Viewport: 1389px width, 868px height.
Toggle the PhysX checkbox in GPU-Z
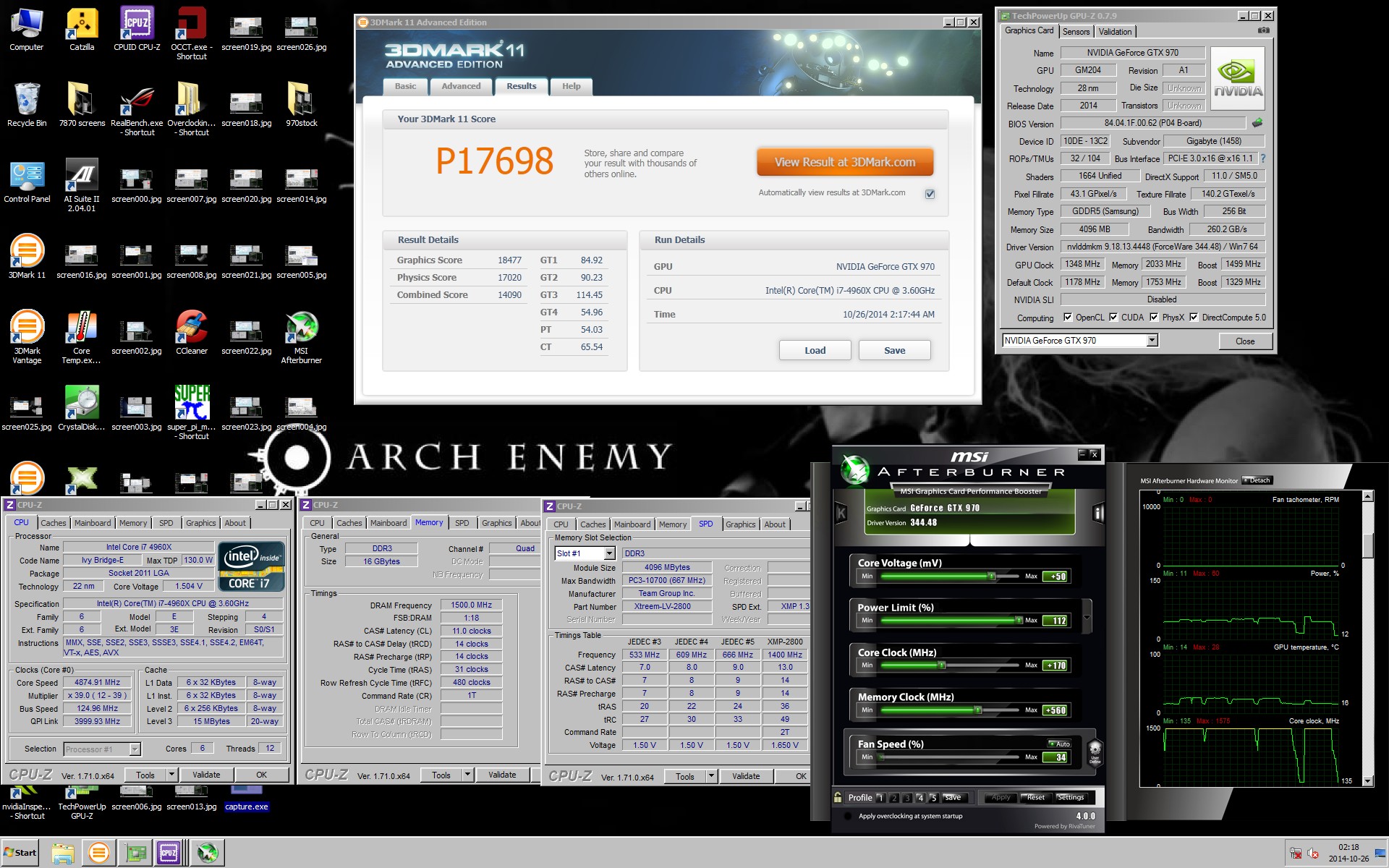(x=1154, y=317)
